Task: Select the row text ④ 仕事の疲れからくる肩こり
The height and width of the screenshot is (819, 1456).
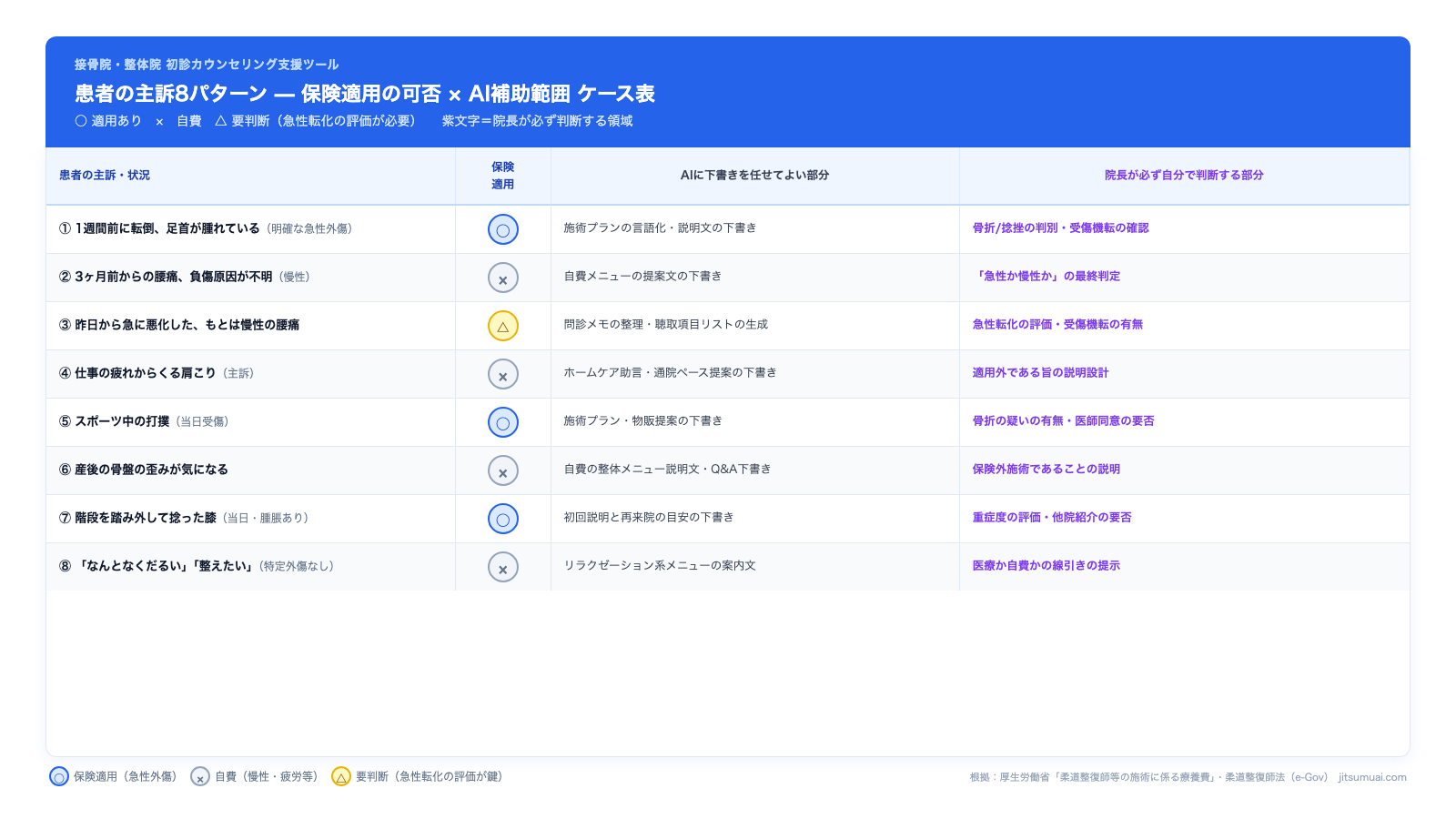Action: click(x=137, y=373)
